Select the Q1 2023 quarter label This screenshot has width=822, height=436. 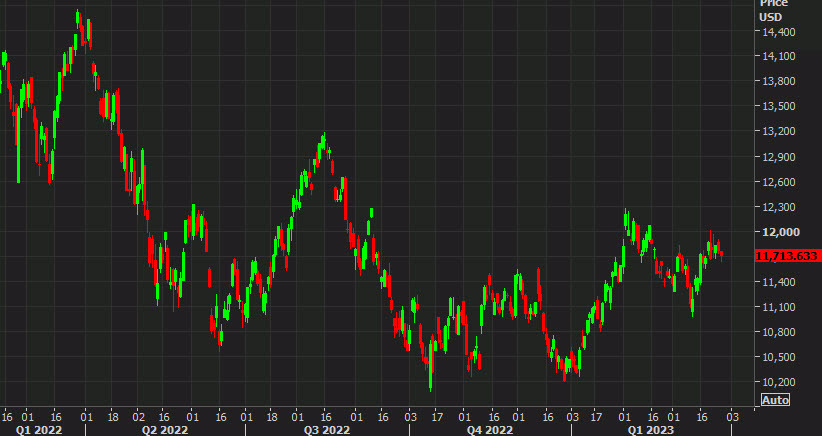(x=651, y=430)
